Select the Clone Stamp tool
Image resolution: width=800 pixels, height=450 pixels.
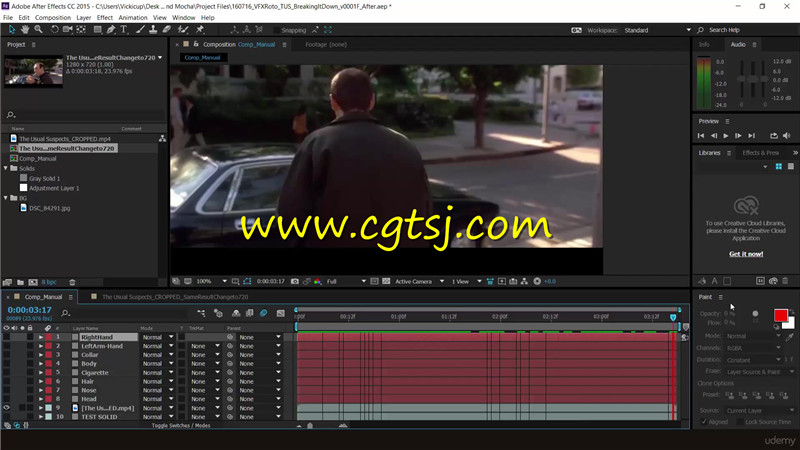click(x=153, y=30)
